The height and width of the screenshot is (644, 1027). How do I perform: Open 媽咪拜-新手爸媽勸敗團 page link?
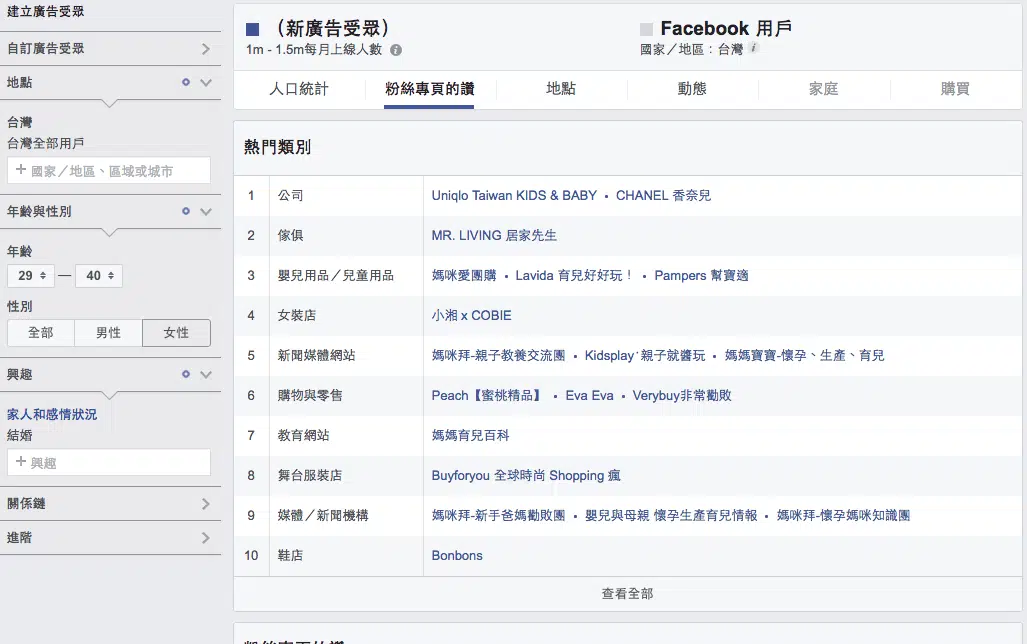coord(498,515)
